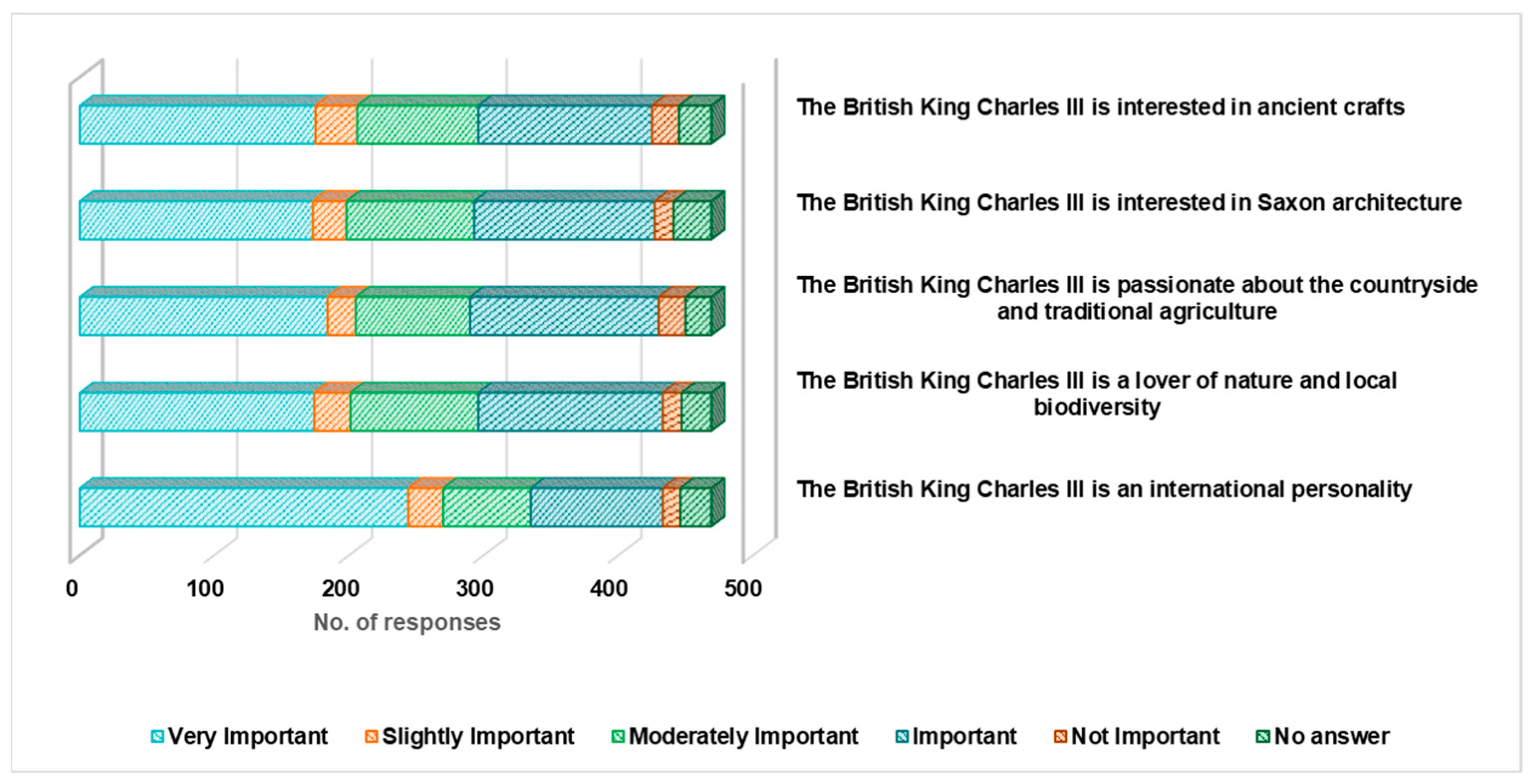Select Important segment of Saxon architecture bar
The height and width of the screenshot is (784, 1530).
point(564,221)
